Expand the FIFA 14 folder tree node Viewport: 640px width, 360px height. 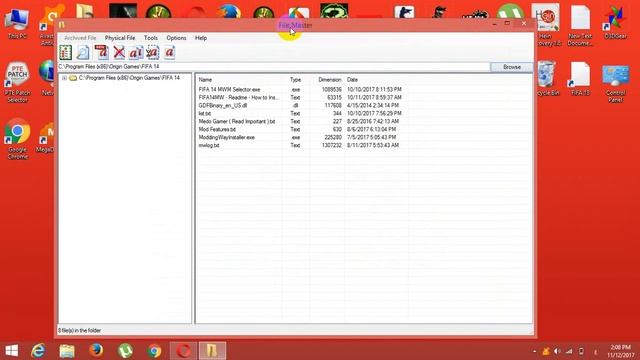point(64,78)
